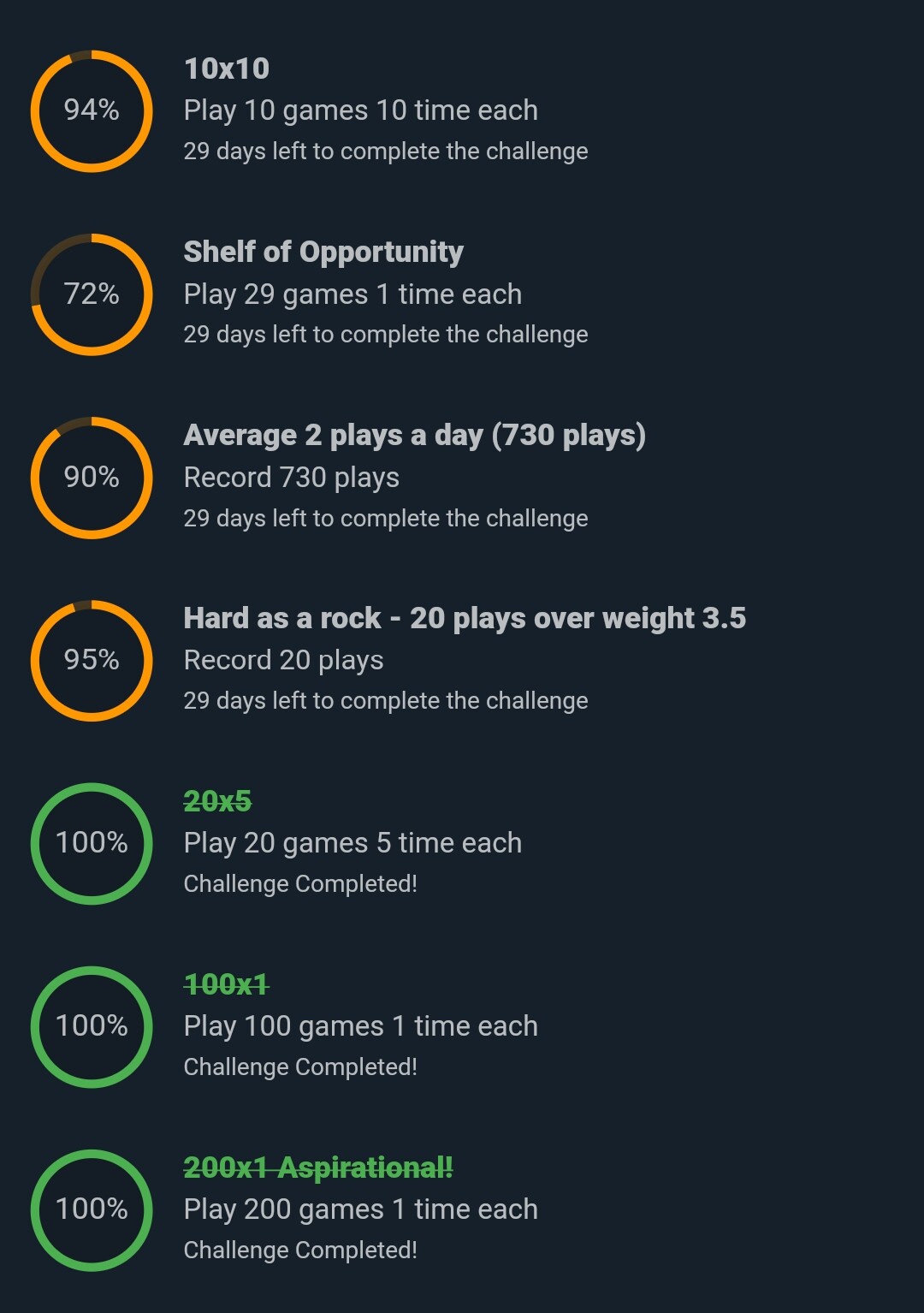Open the Shelf of Opportunity challenge
Viewport: 924px width, 1313px height.
[x=323, y=252]
